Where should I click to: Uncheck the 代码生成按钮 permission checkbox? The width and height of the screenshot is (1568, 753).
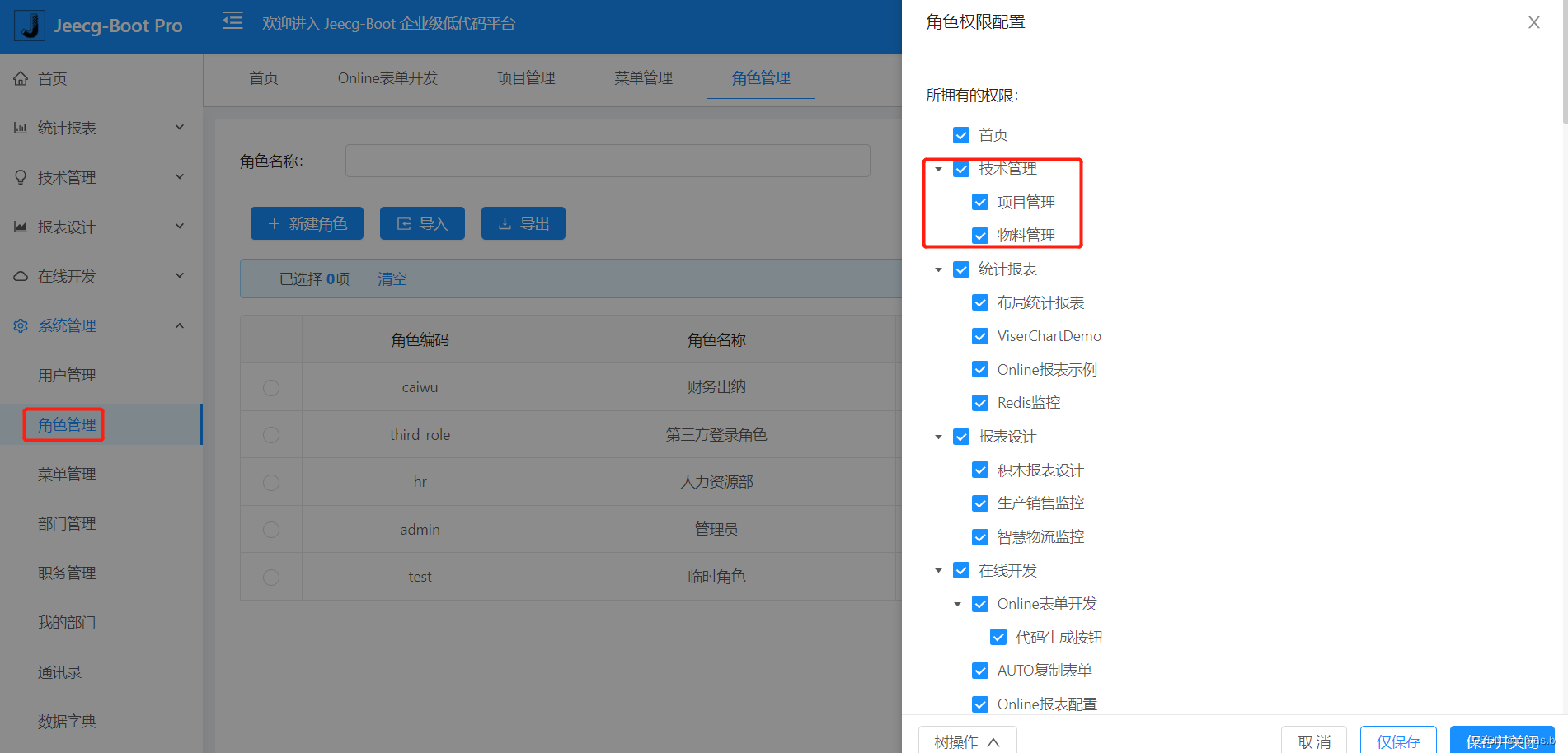click(x=998, y=637)
